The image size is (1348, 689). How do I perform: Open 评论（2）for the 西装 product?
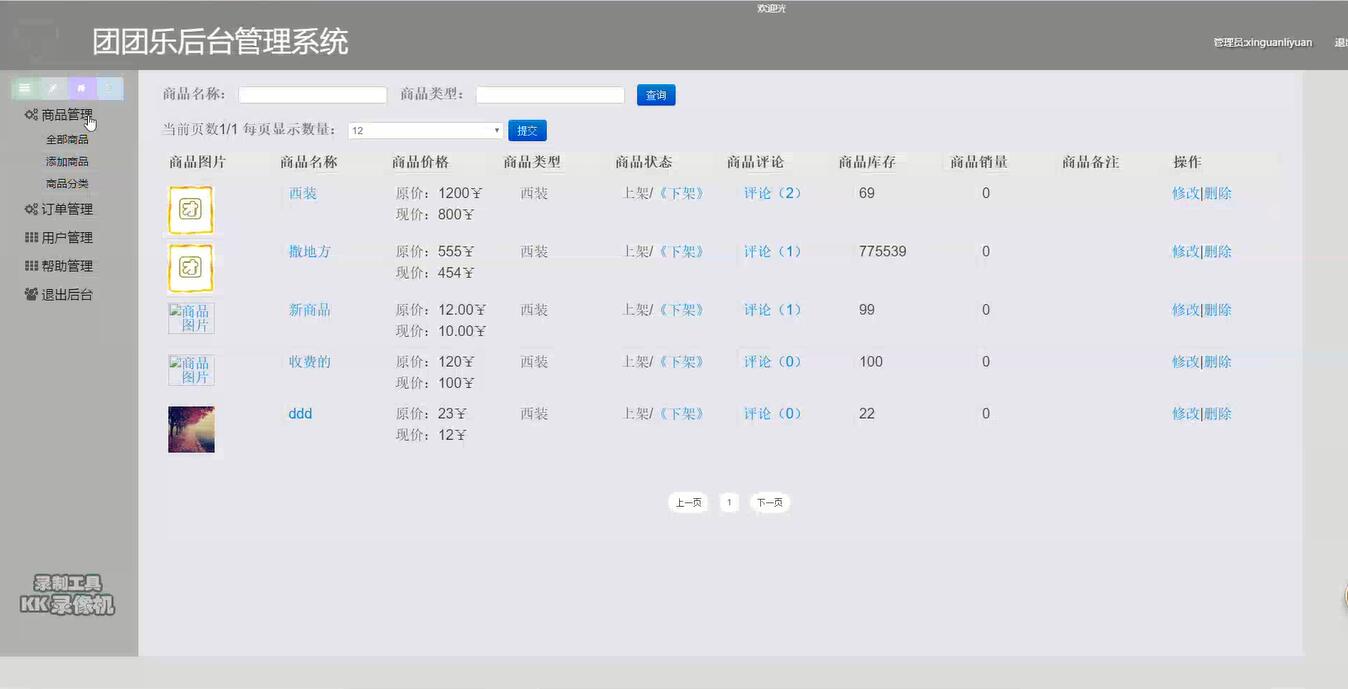(x=770, y=192)
